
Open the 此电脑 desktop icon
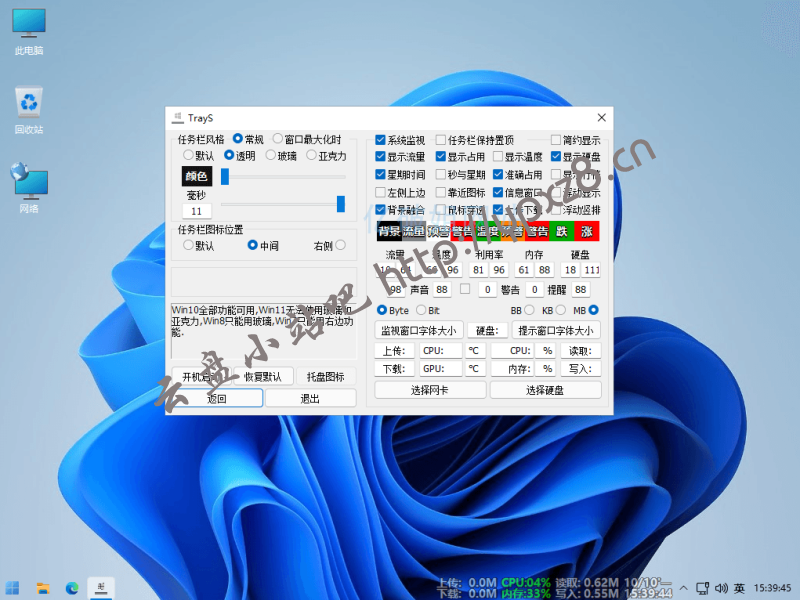pyautogui.click(x=29, y=31)
